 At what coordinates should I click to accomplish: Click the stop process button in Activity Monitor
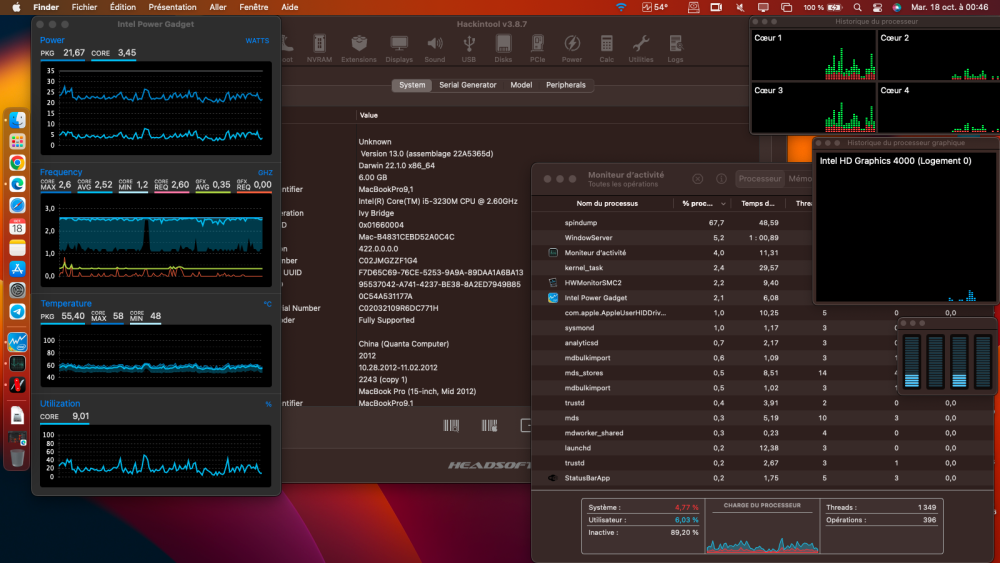tap(698, 179)
